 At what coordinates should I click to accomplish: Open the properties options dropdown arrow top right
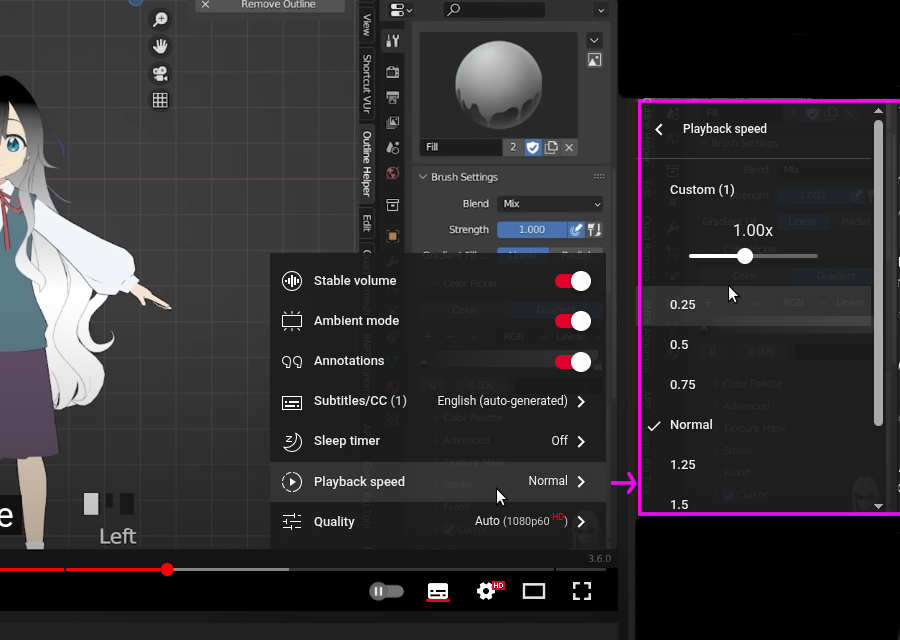[x=600, y=10]
